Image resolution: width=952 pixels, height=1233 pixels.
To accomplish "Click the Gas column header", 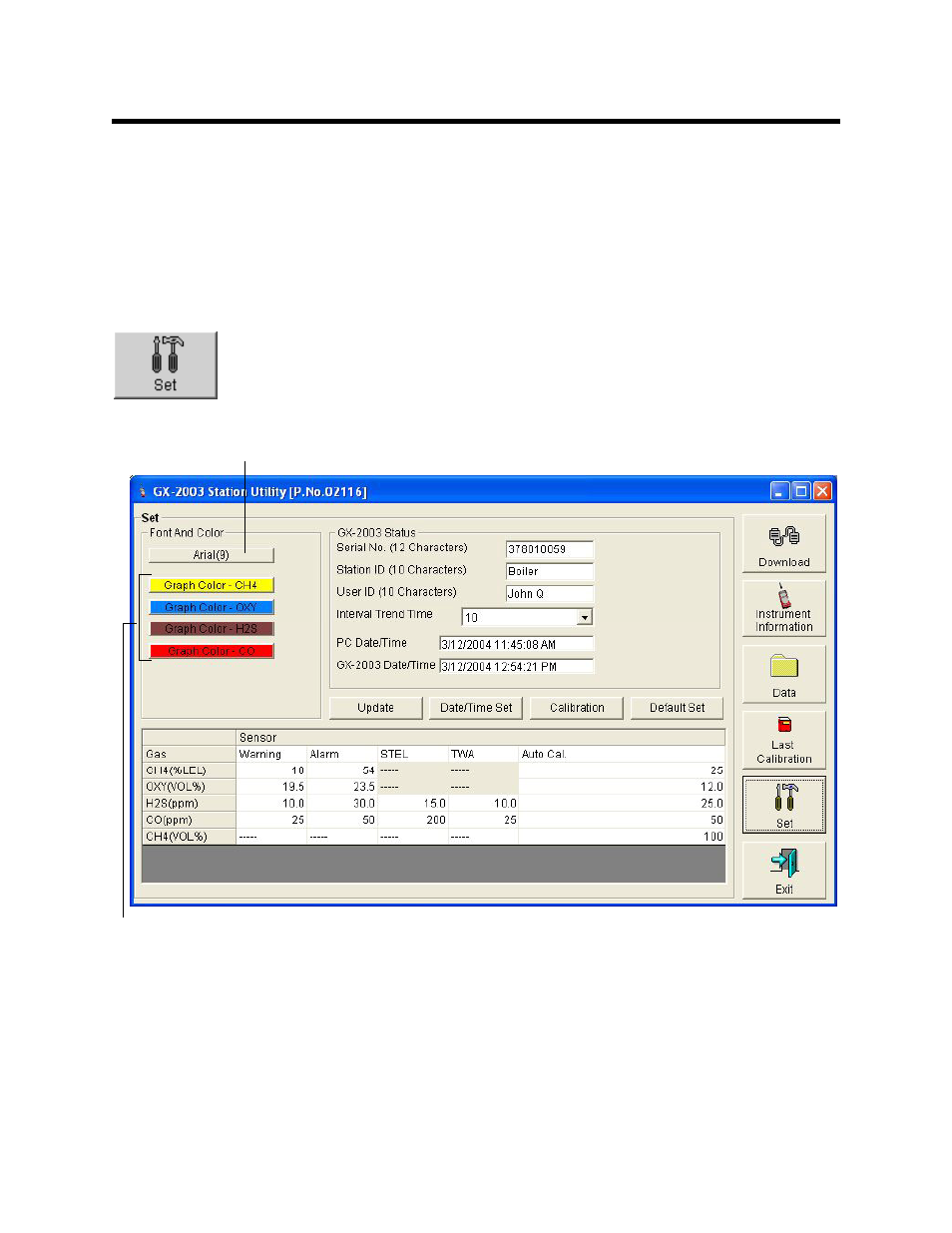I will click(x=189, y=754).
